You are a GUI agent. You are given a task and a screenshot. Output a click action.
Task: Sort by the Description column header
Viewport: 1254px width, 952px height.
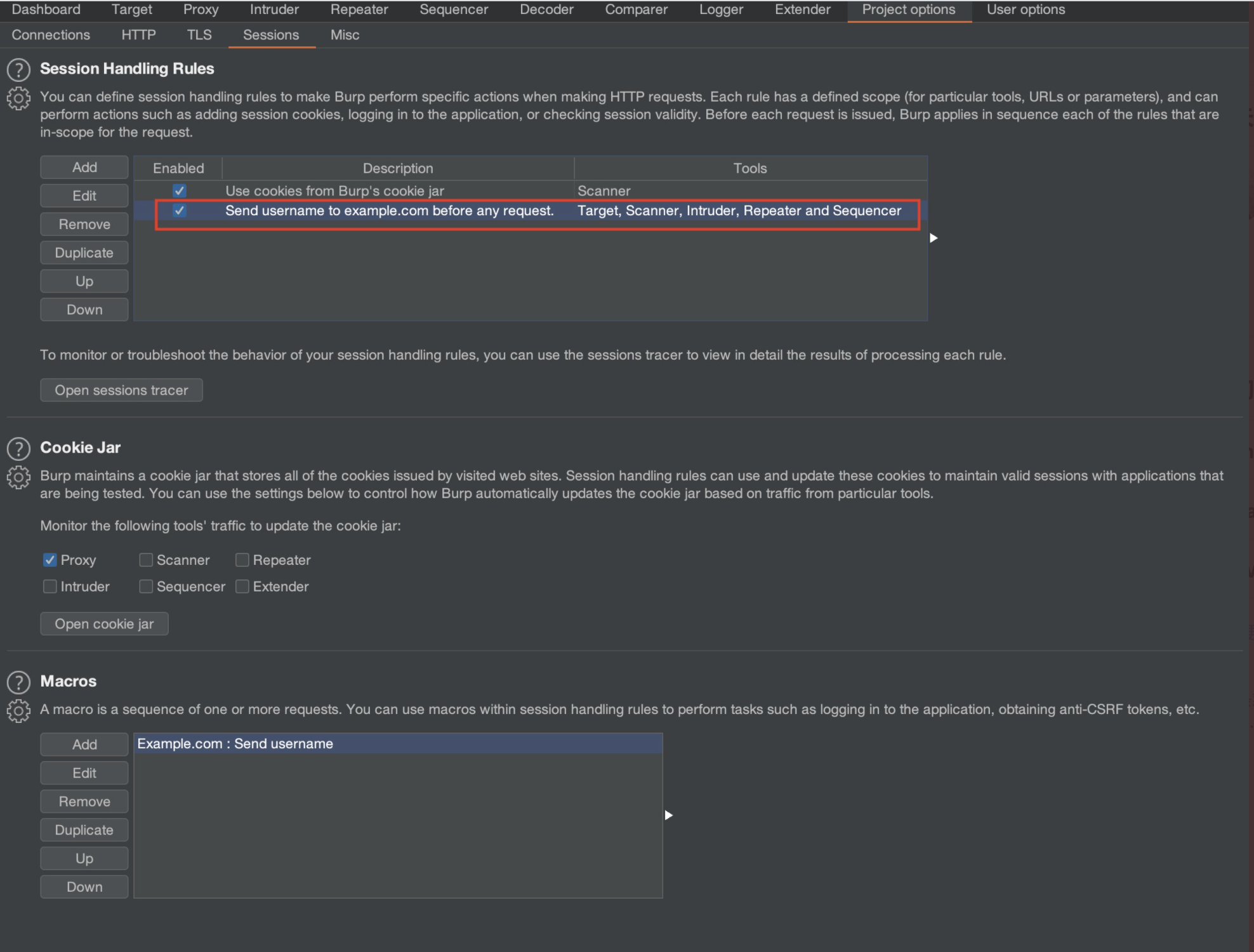398,168
